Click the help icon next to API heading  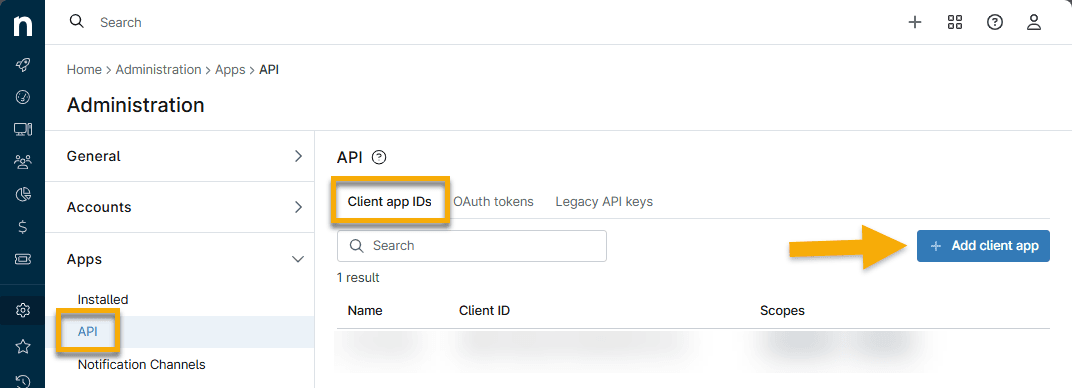379,158
